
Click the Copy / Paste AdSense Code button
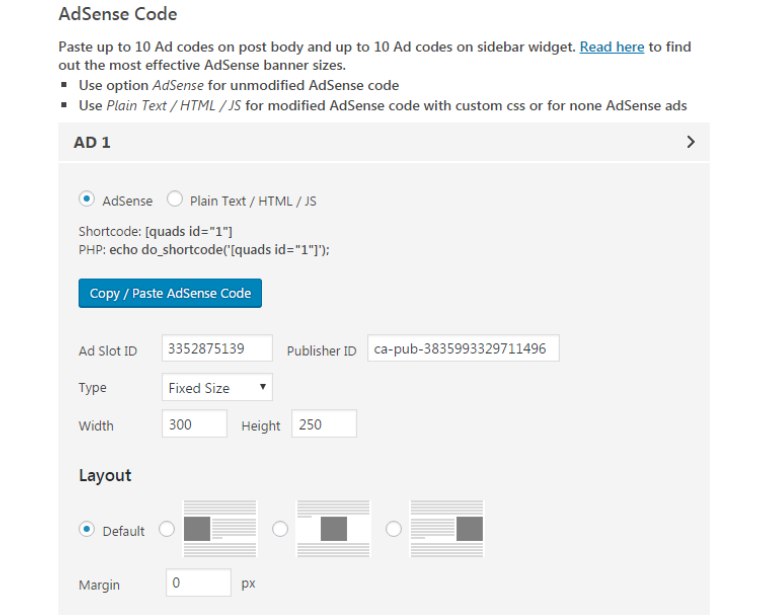tap(170, 293)
